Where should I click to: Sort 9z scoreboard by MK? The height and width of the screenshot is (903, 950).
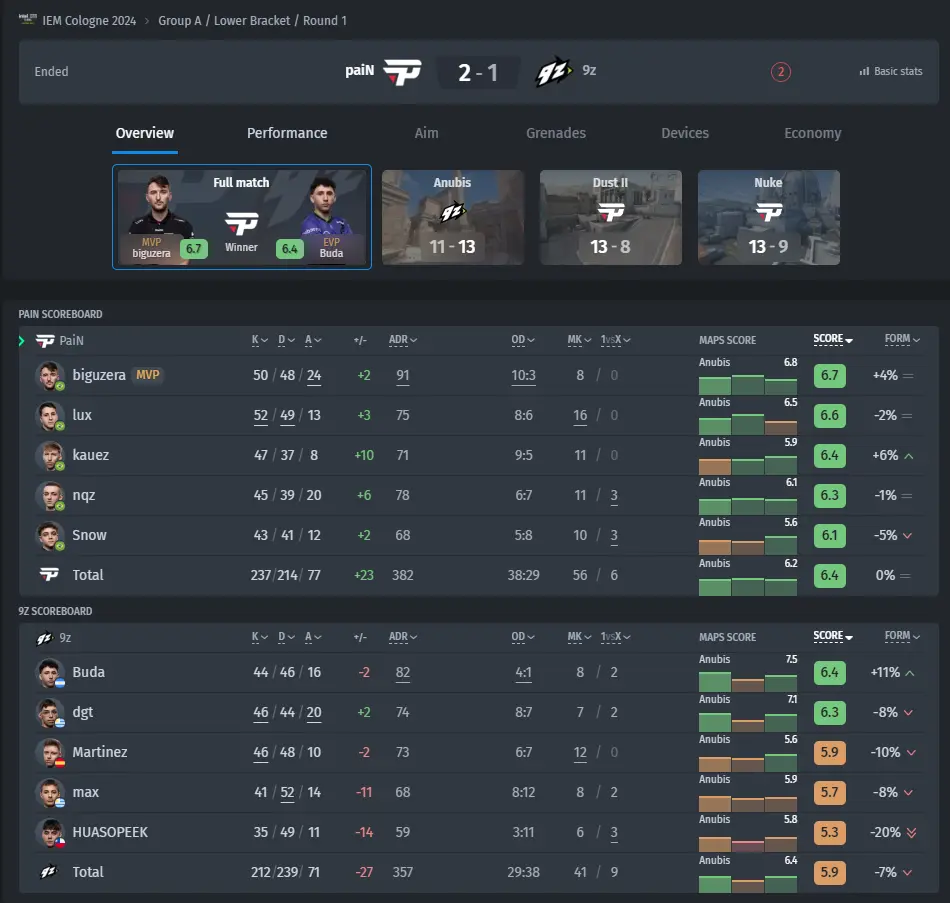pos(579,637)
